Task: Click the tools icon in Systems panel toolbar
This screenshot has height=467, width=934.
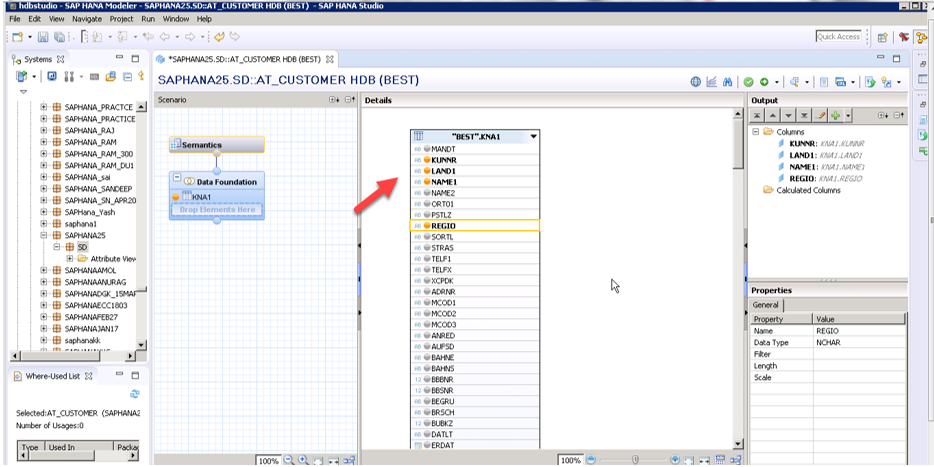Action: (68, 76)
